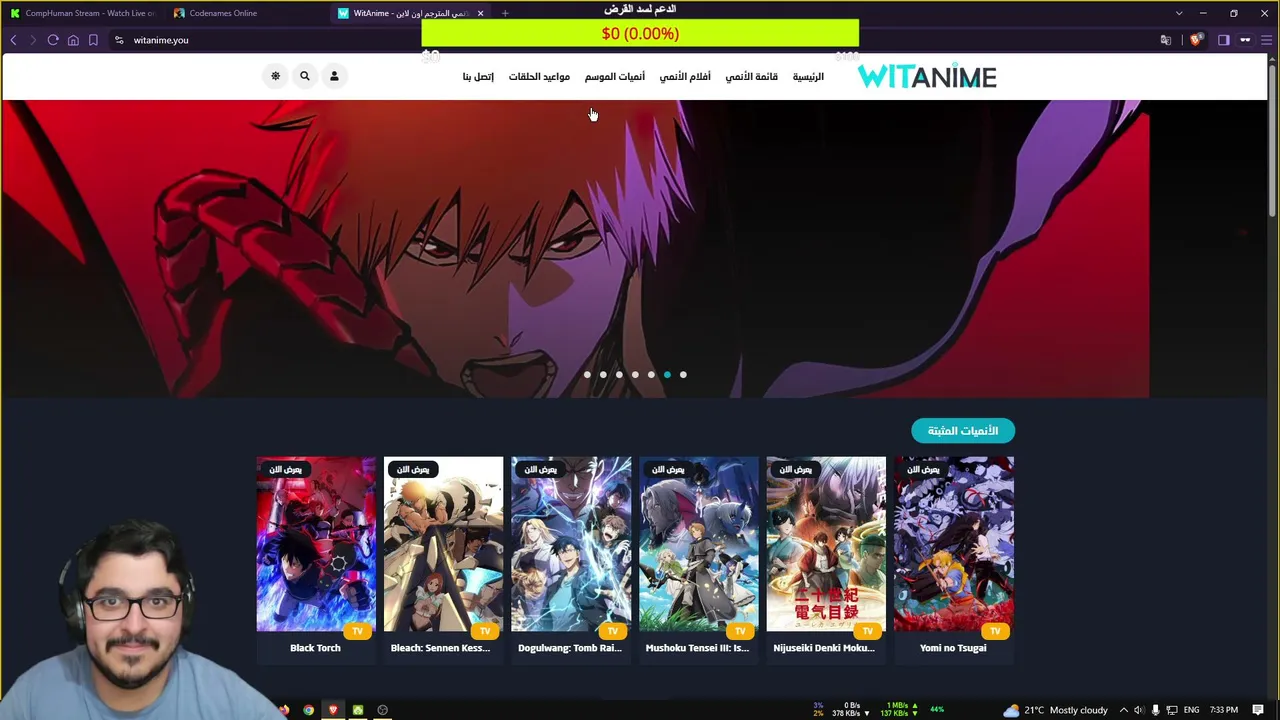The image size is (1280, 720).
Task: Open the الرئيسية home menu item
Action: coord(808,77)
